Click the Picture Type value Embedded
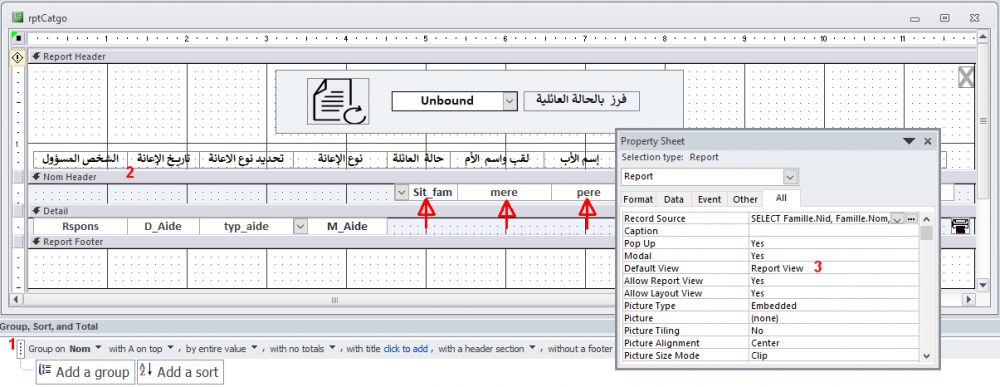 pos(834,305)
